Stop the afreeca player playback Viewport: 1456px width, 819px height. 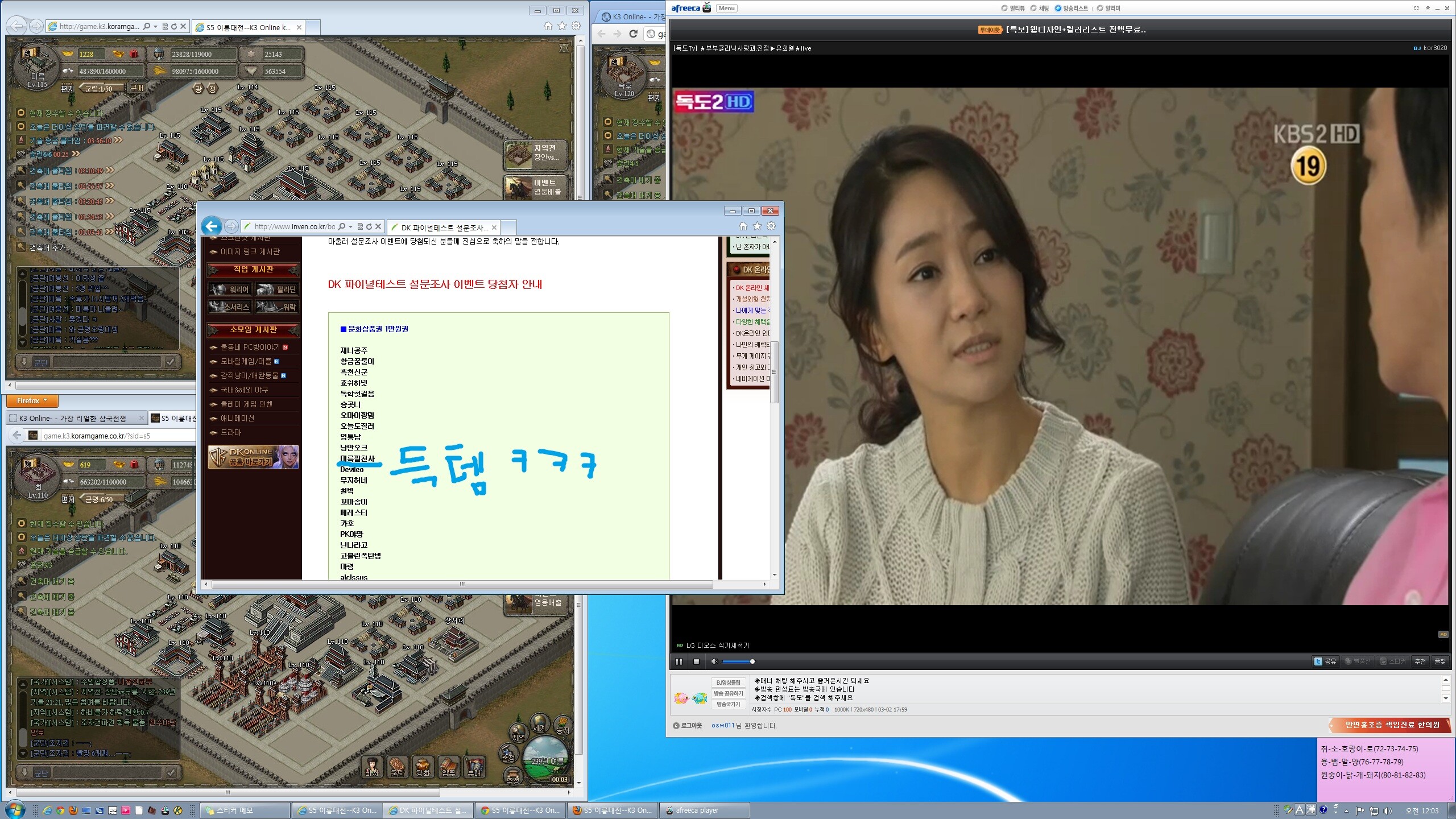pyautogui.click(x=696, y=661)
